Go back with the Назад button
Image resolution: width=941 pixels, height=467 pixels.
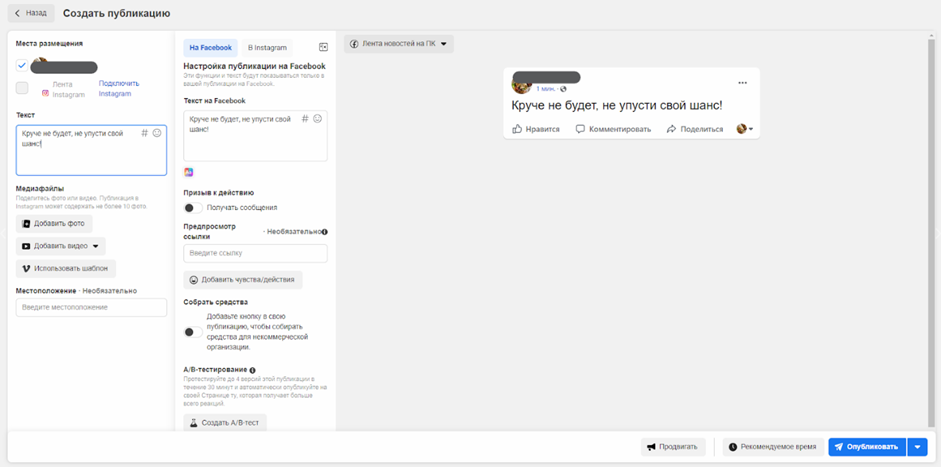click(31, 13)
